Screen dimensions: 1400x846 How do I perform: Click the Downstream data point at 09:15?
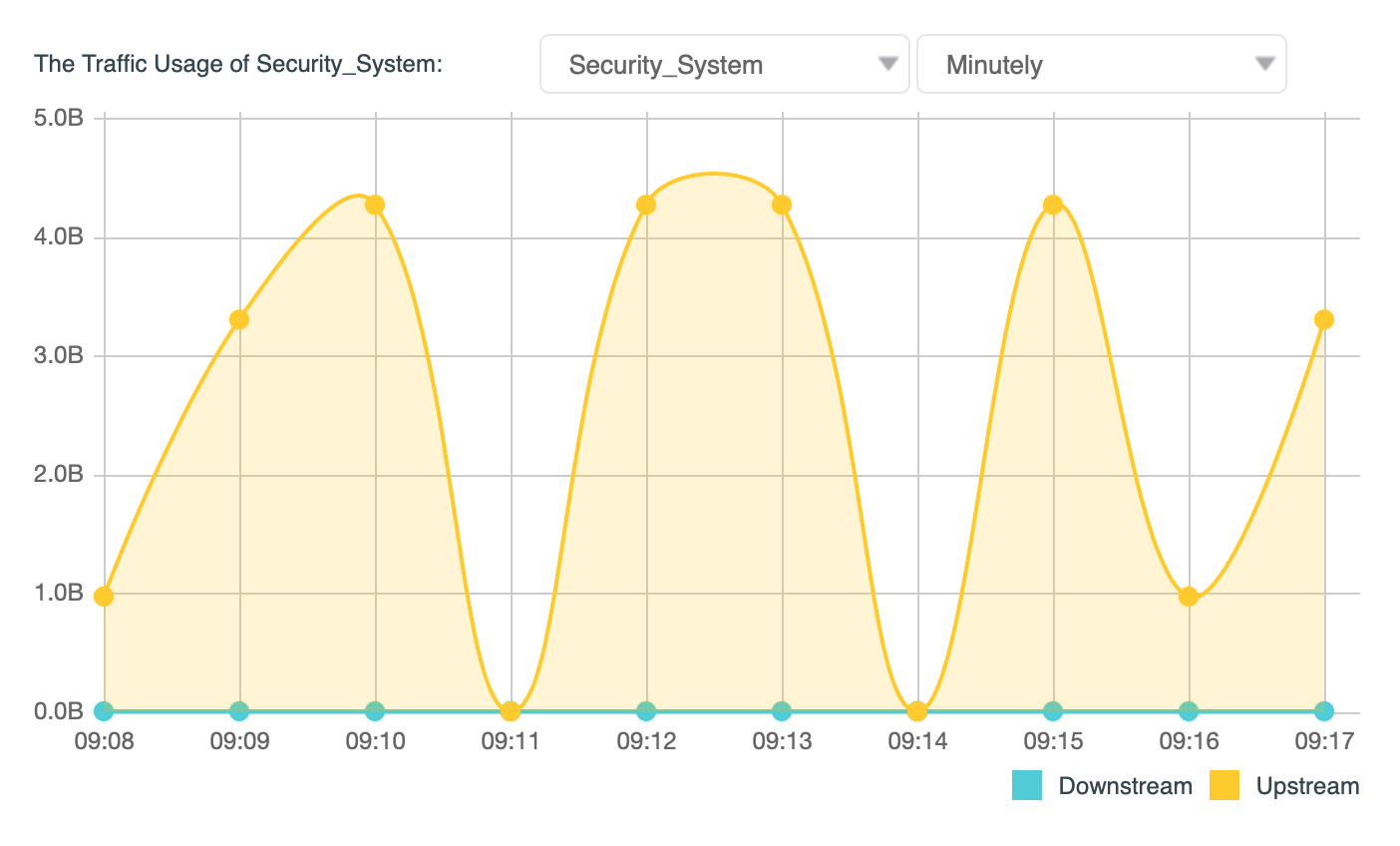(x=1053, y=711)
